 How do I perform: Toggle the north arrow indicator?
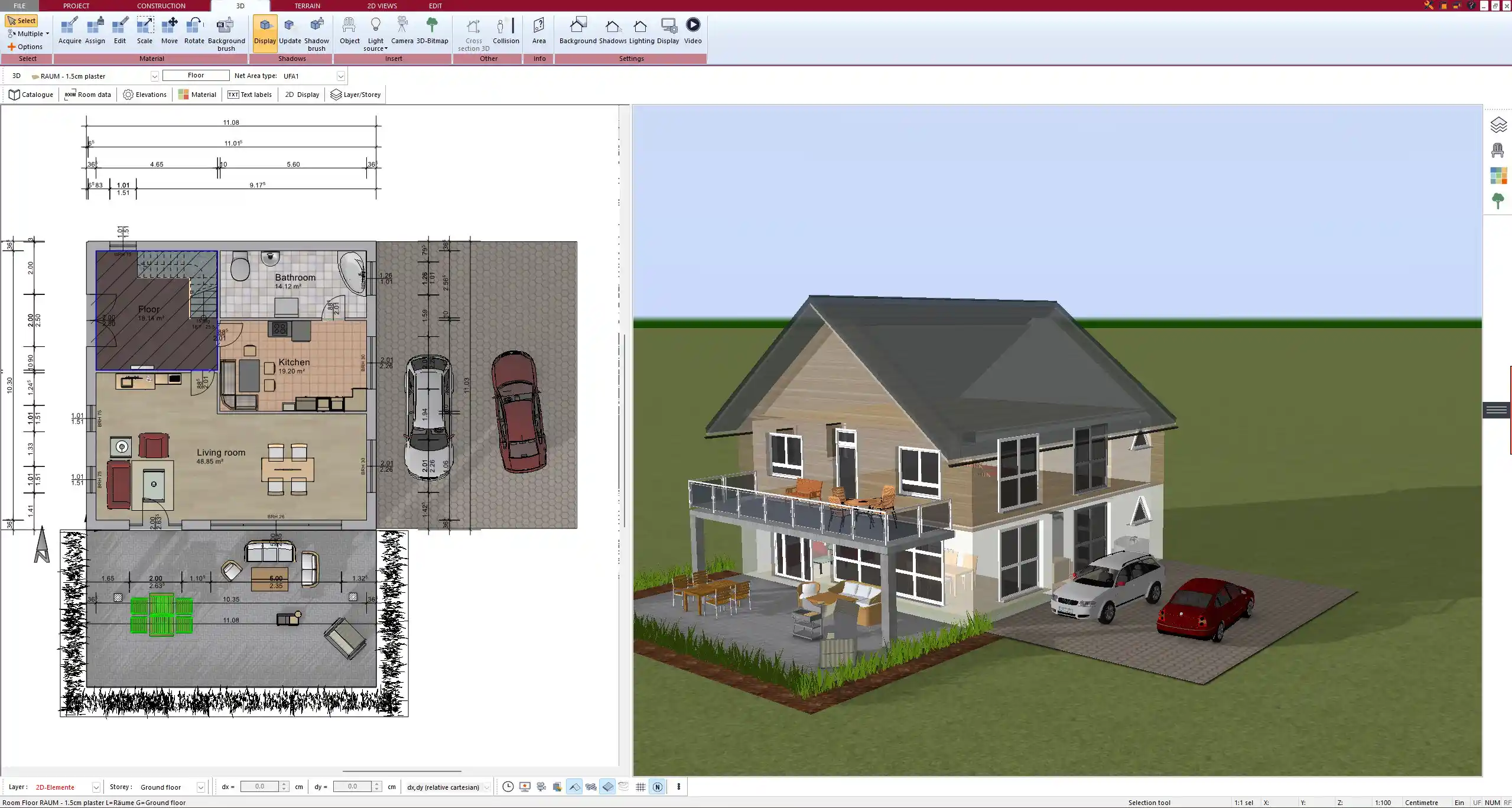click(x=657, y=787)
